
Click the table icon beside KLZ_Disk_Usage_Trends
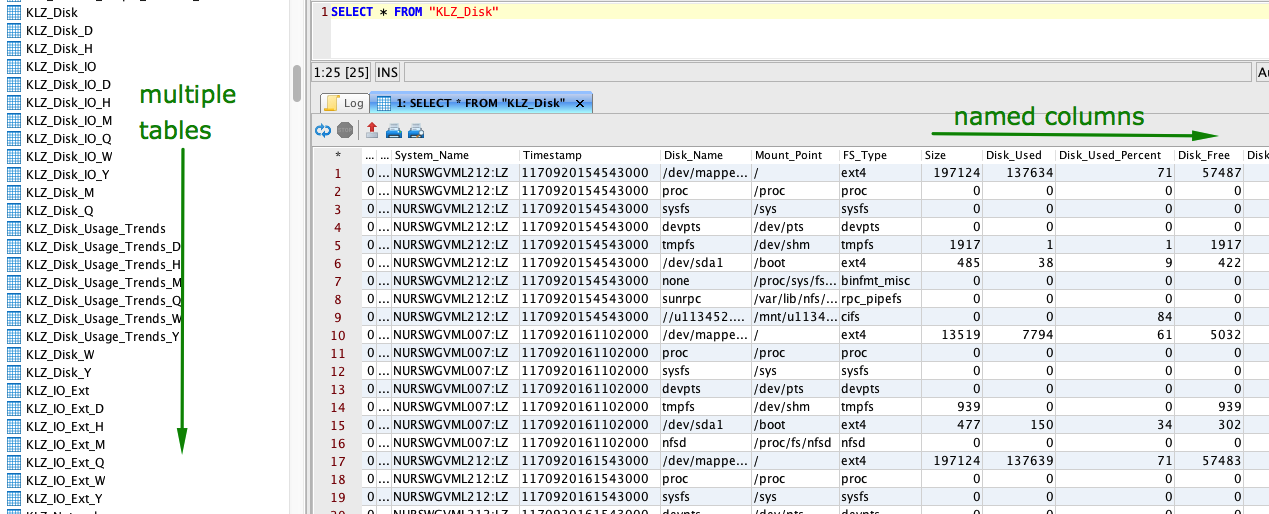(14, 228)
